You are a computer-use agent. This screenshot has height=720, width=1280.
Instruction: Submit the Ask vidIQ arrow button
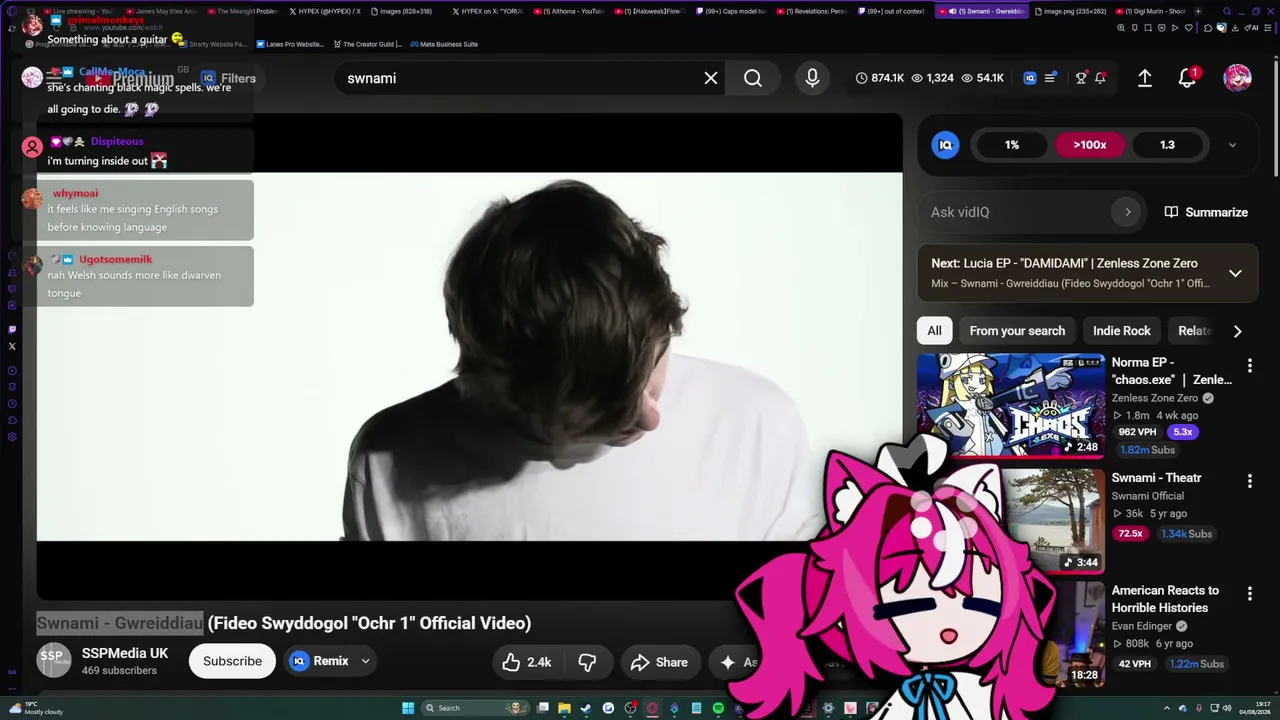tap(1128, 212)
